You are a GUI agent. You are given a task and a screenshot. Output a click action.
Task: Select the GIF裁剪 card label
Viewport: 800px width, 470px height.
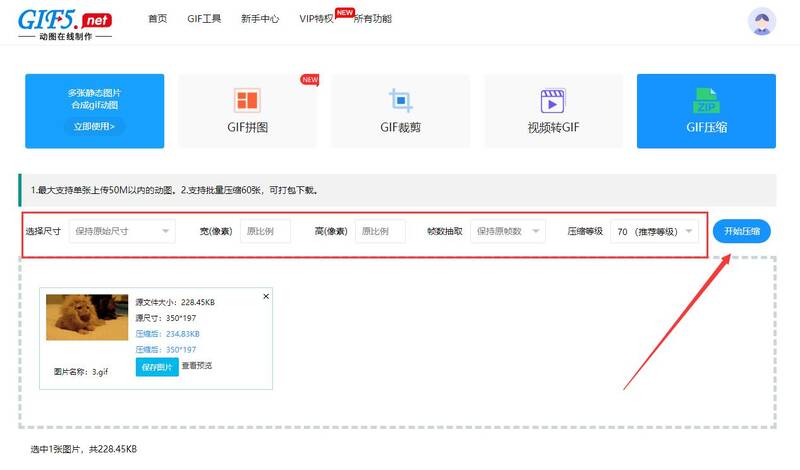[401, 128]
